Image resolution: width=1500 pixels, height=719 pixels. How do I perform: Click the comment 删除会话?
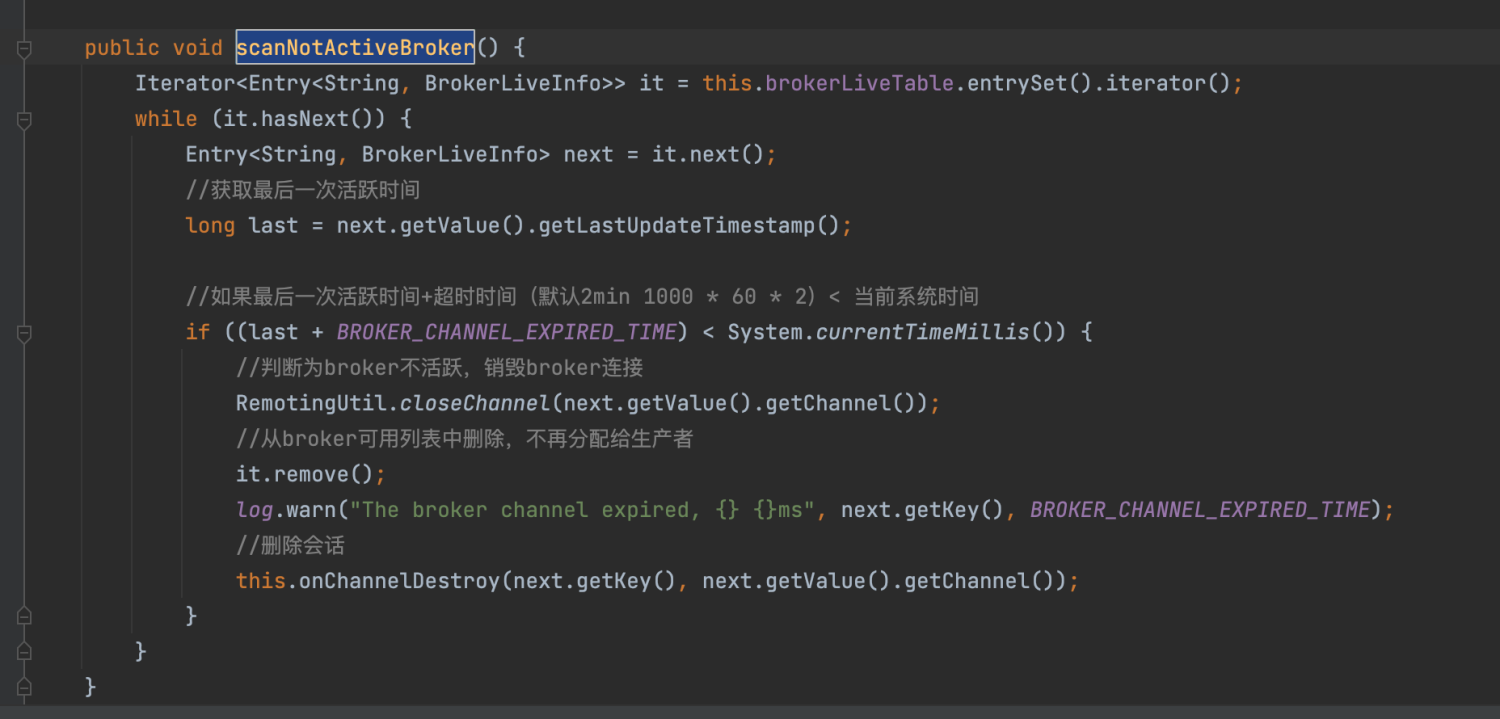291,545
